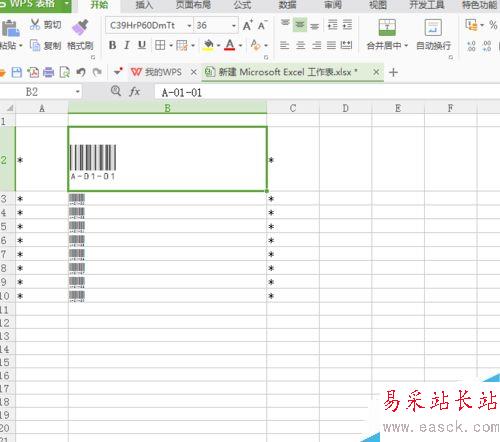This screenshot has width=500, height=442.
Task: Apply yellow fill color bucket
Action: 208,45
